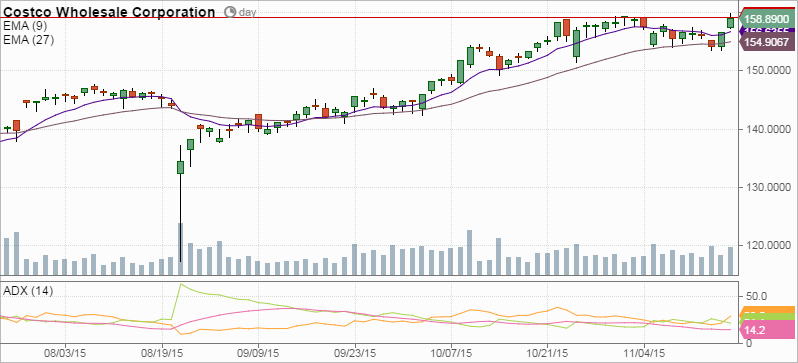Image resolution: width=798 pixels, height=363 pixels.
Task: Click the 10/21/15 date label
Action: tap(547, 352)
